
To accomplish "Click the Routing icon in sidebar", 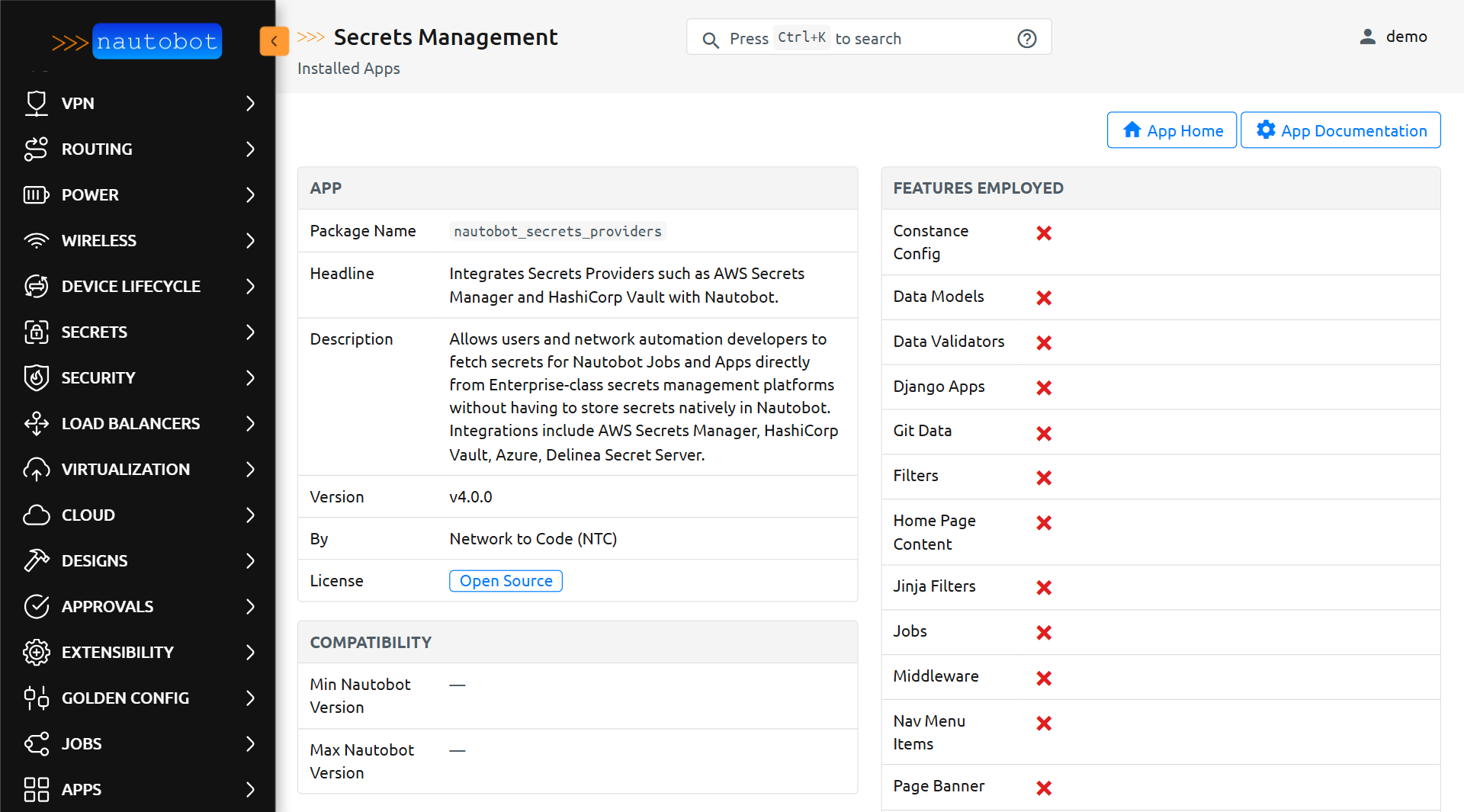I will (36, 149).
